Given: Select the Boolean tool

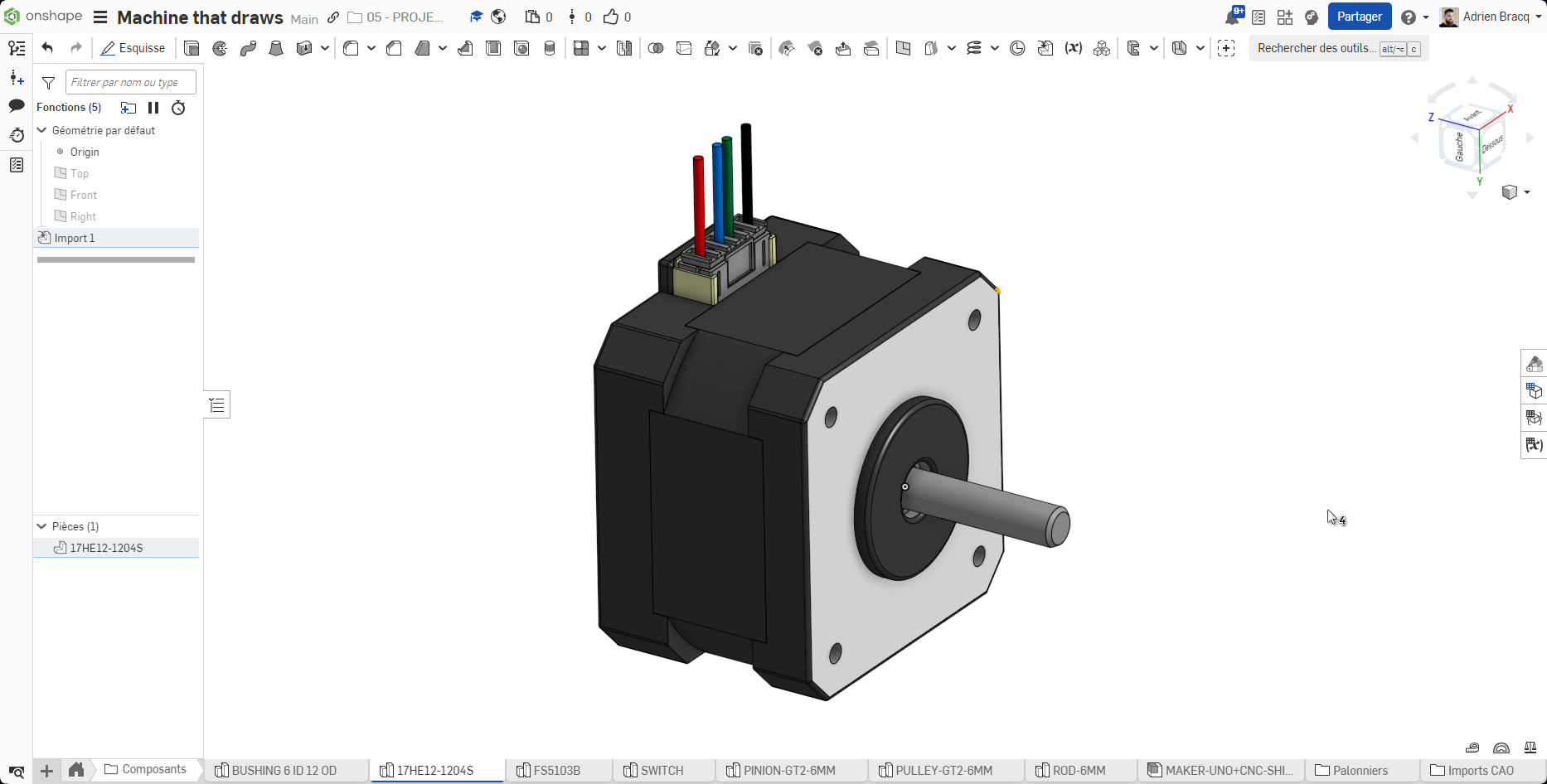Looking at the screenshot, I should pos(656,48).
